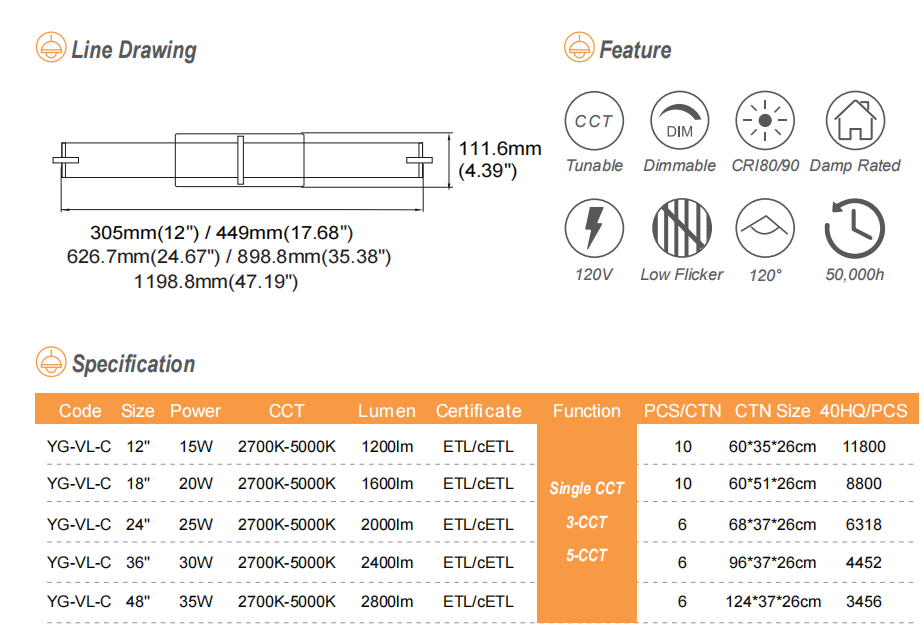
Task: Select the Low Flicker icon
Action: pyautogui.click(x=681, y=229)
